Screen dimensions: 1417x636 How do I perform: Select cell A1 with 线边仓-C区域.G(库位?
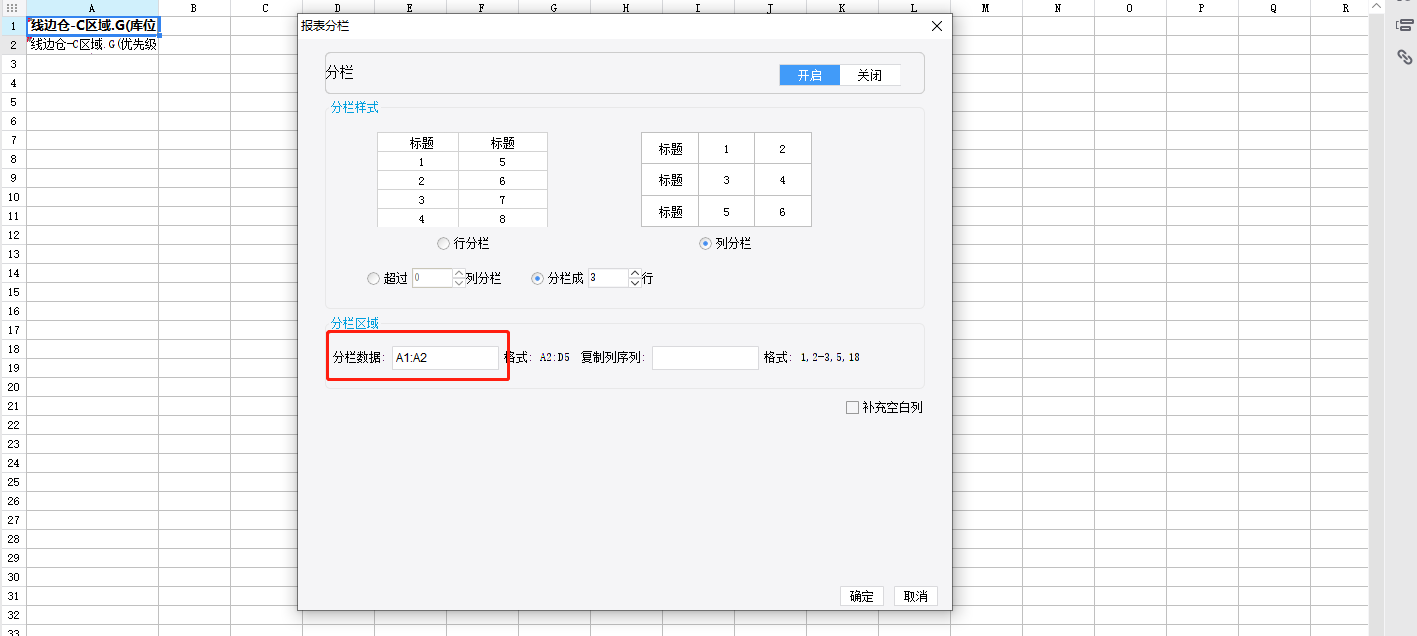point(92,25)
